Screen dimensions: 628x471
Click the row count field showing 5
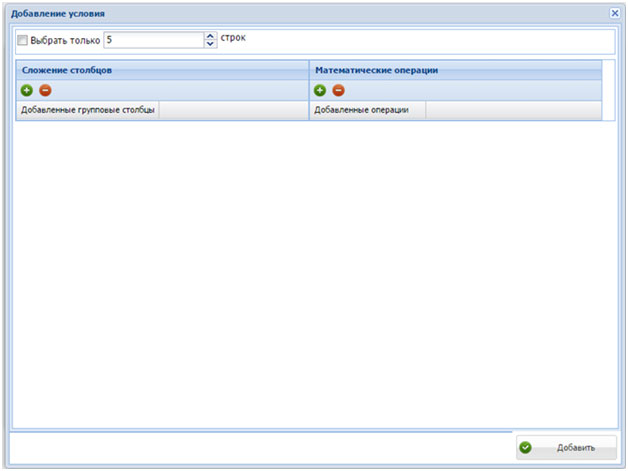(152, 40)
